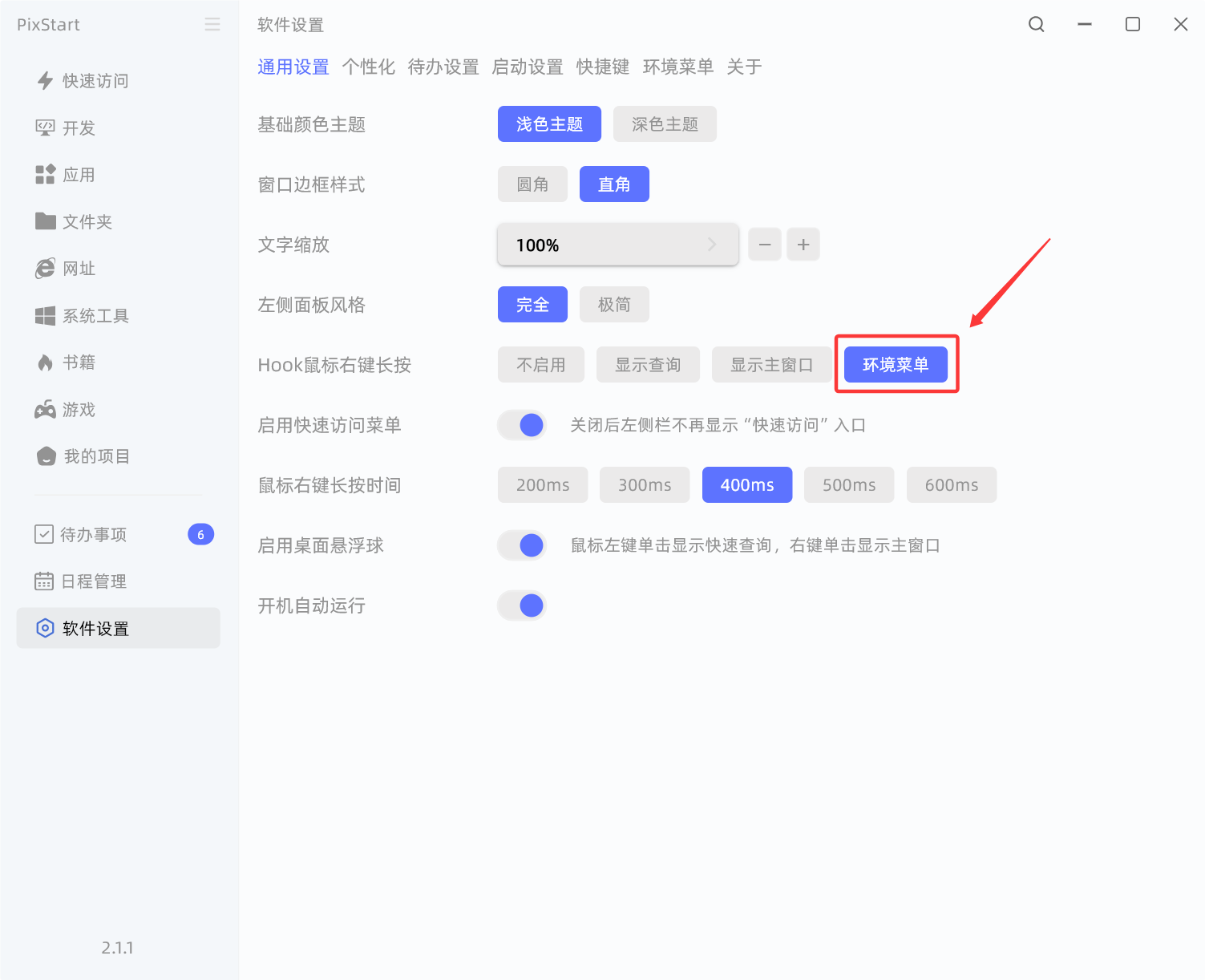Click the apps grid icon beside 应用

45,174
